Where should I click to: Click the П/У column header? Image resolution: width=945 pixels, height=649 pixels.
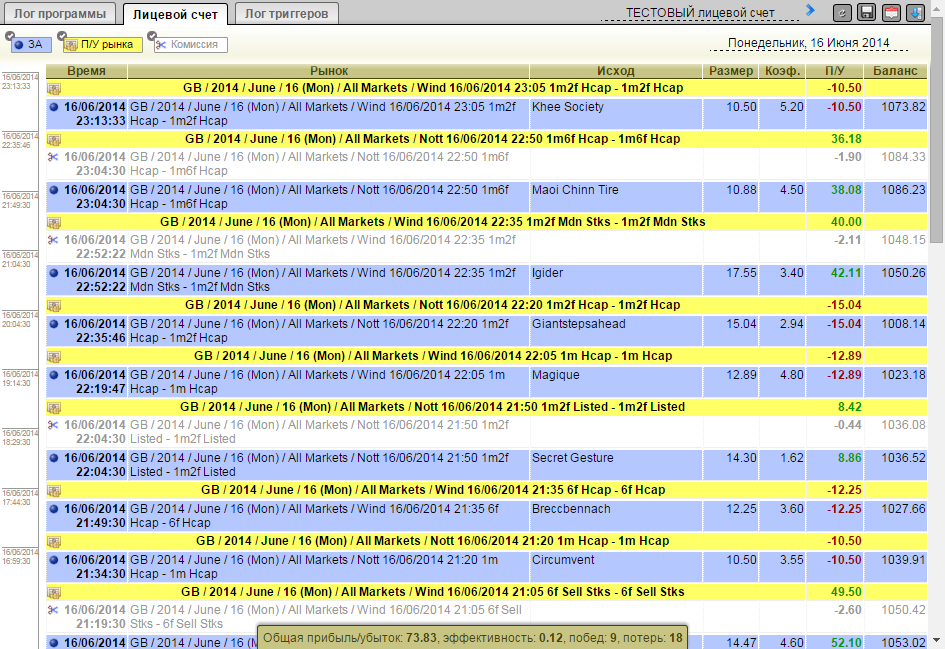point(834,71)
